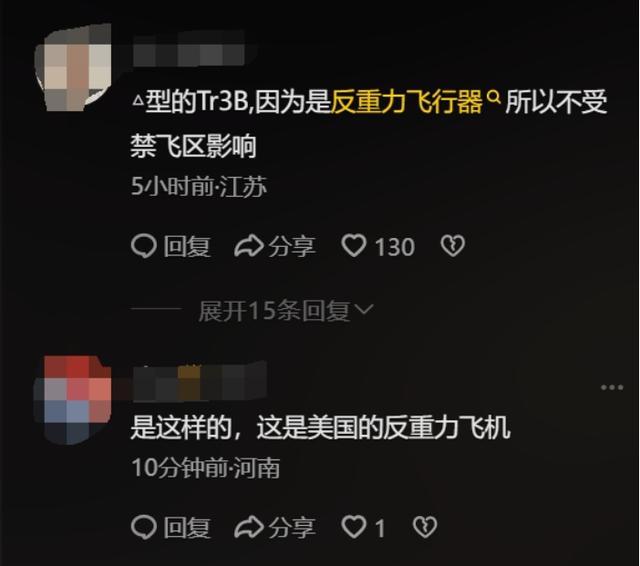
Task: Click the 130 like count
Action: pos(395,247)
